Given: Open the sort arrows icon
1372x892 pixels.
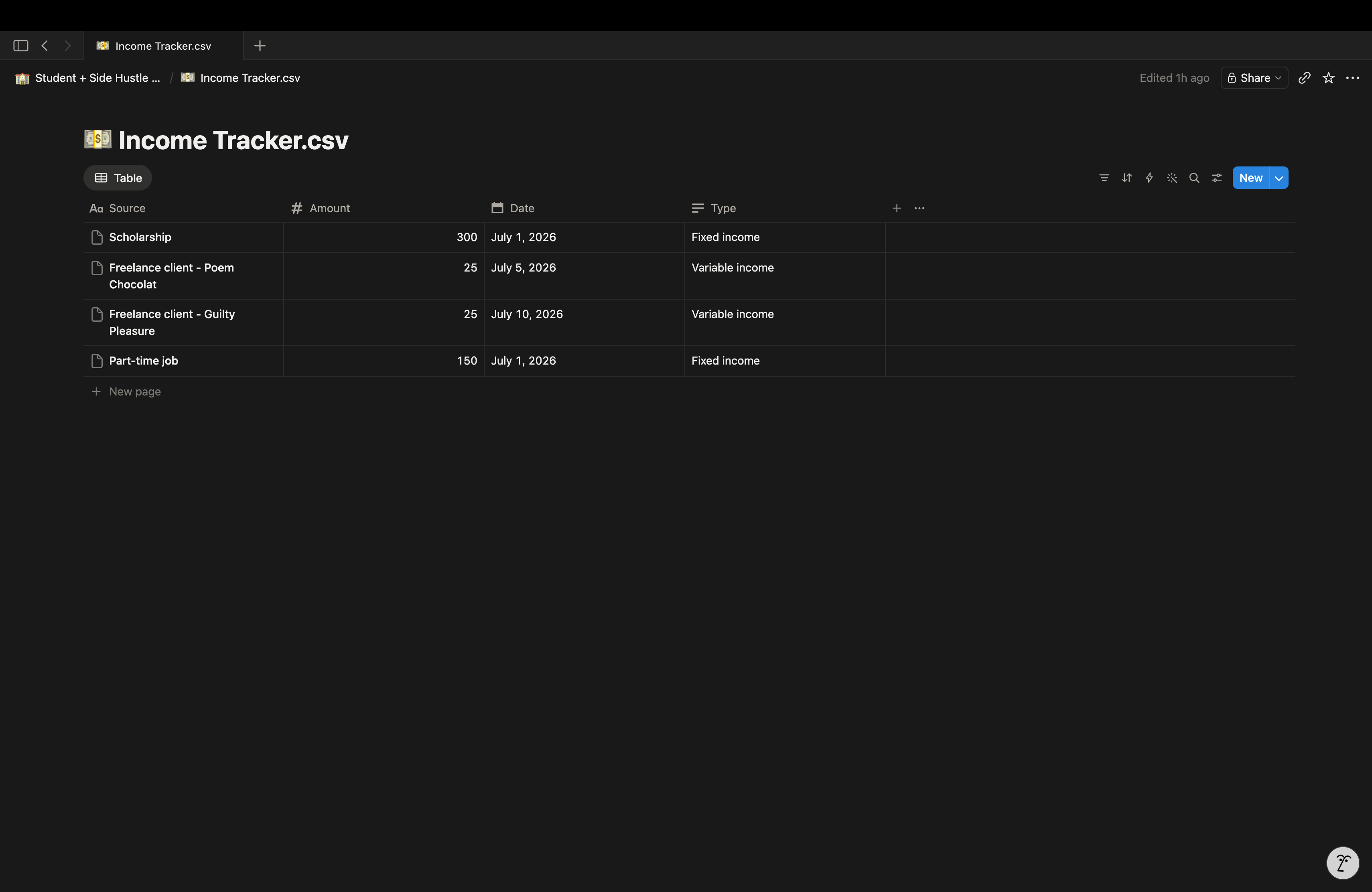Looking at the screenshot, I should point(1126,178).
